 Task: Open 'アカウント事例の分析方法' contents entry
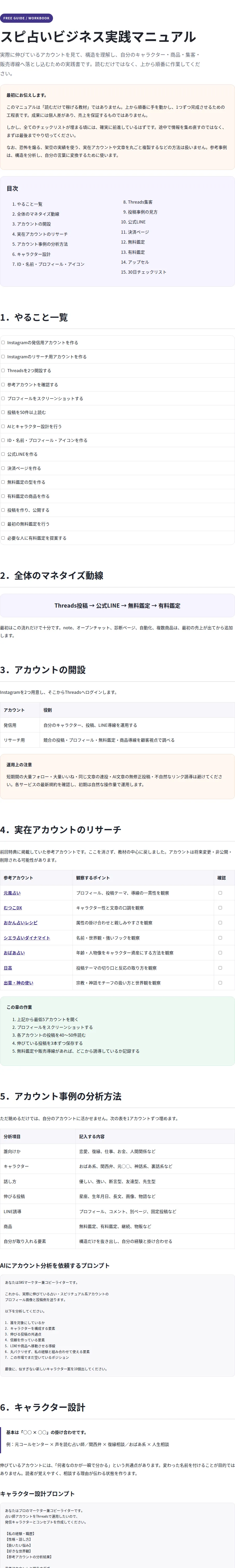pos(43,244)
